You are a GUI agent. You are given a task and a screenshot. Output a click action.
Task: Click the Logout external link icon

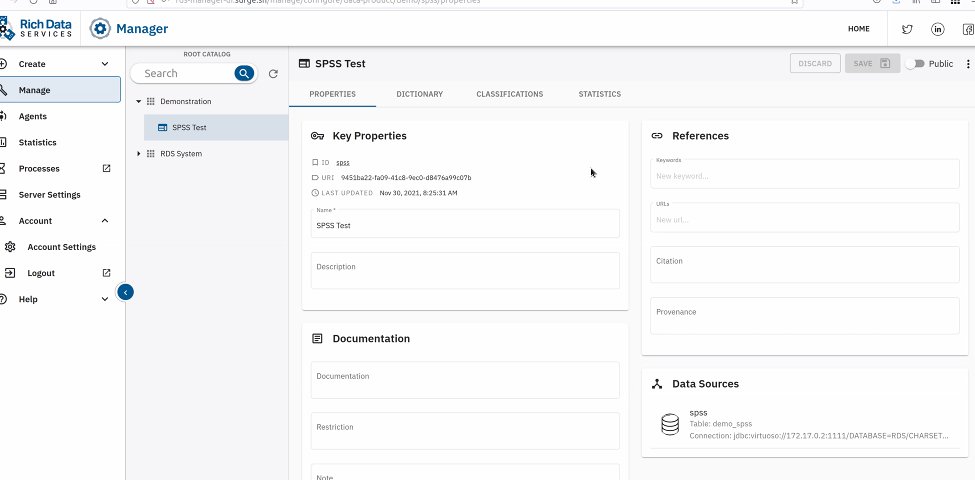(106, 273)
